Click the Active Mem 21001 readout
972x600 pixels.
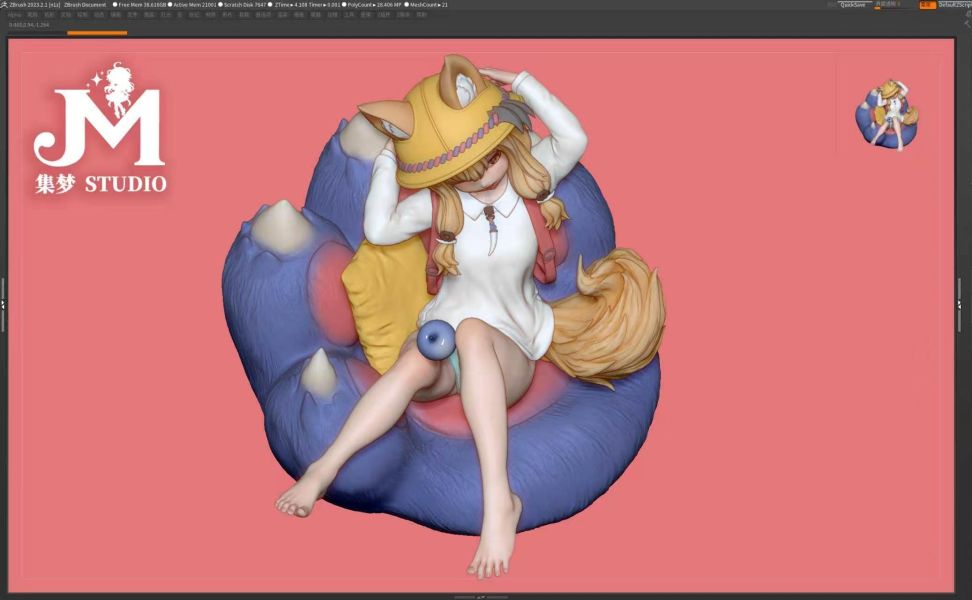coord(193,4)
